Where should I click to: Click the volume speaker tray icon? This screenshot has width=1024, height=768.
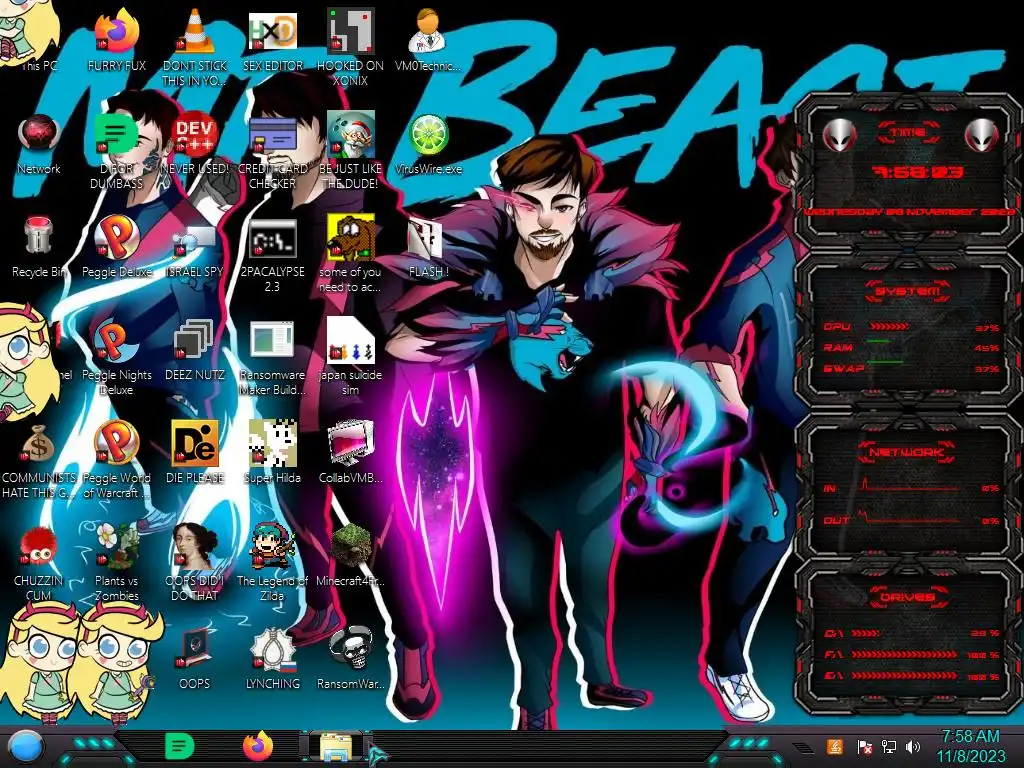click(x=913, y=746)
